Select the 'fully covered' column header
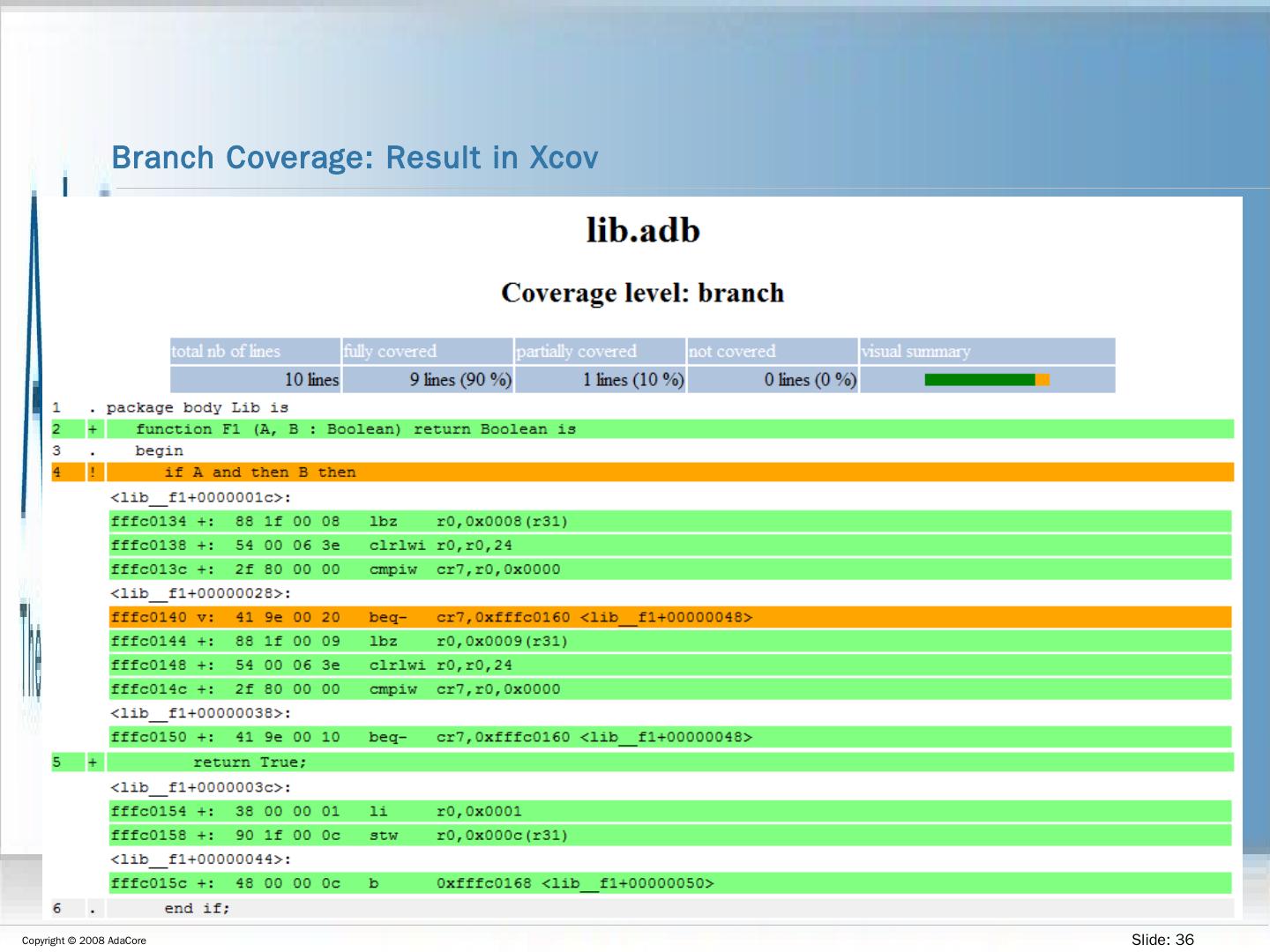Image resolution: width=1270 pixels, height=952 pixels. tap(426, 351)
